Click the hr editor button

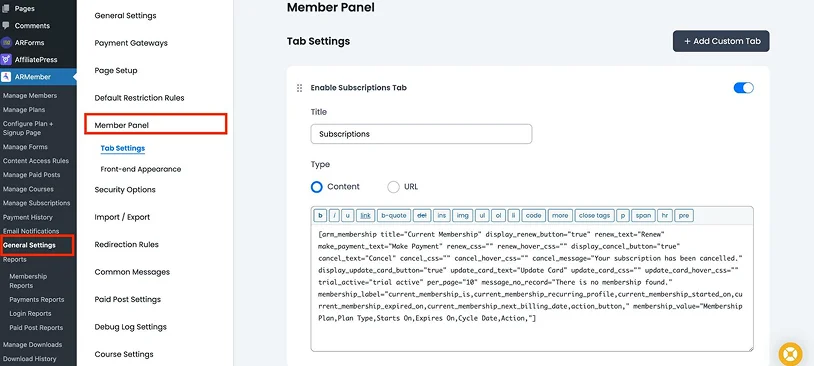(665, 215)
